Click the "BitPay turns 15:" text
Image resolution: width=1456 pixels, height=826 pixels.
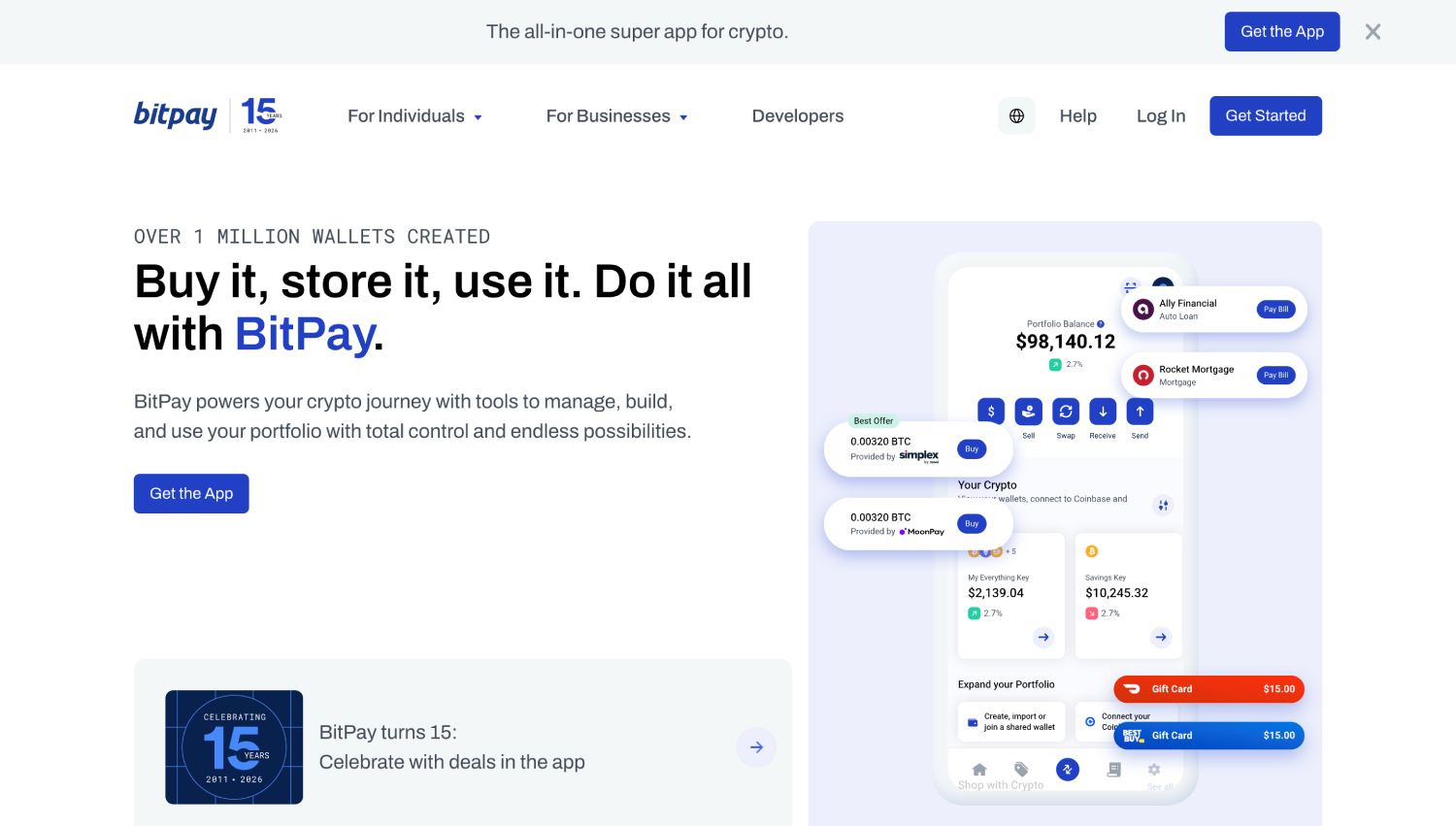pos(388,733)
